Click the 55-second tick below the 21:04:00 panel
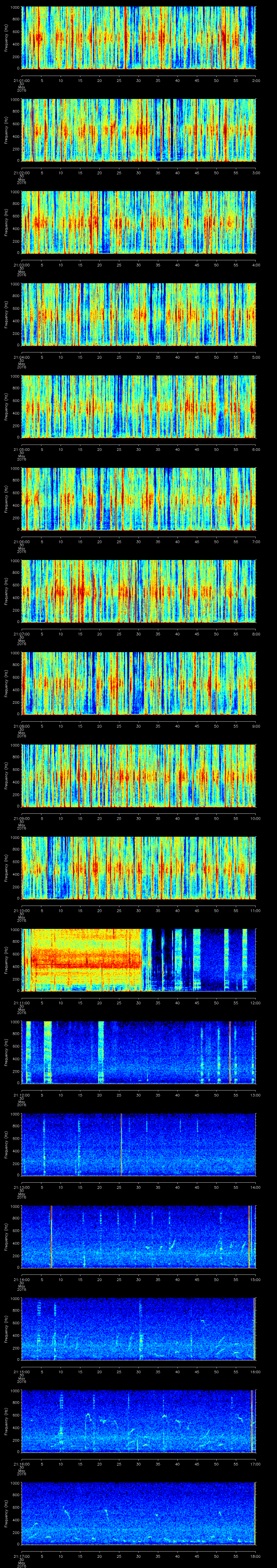This screenshot has height=1568, width=277. (236, 357)
